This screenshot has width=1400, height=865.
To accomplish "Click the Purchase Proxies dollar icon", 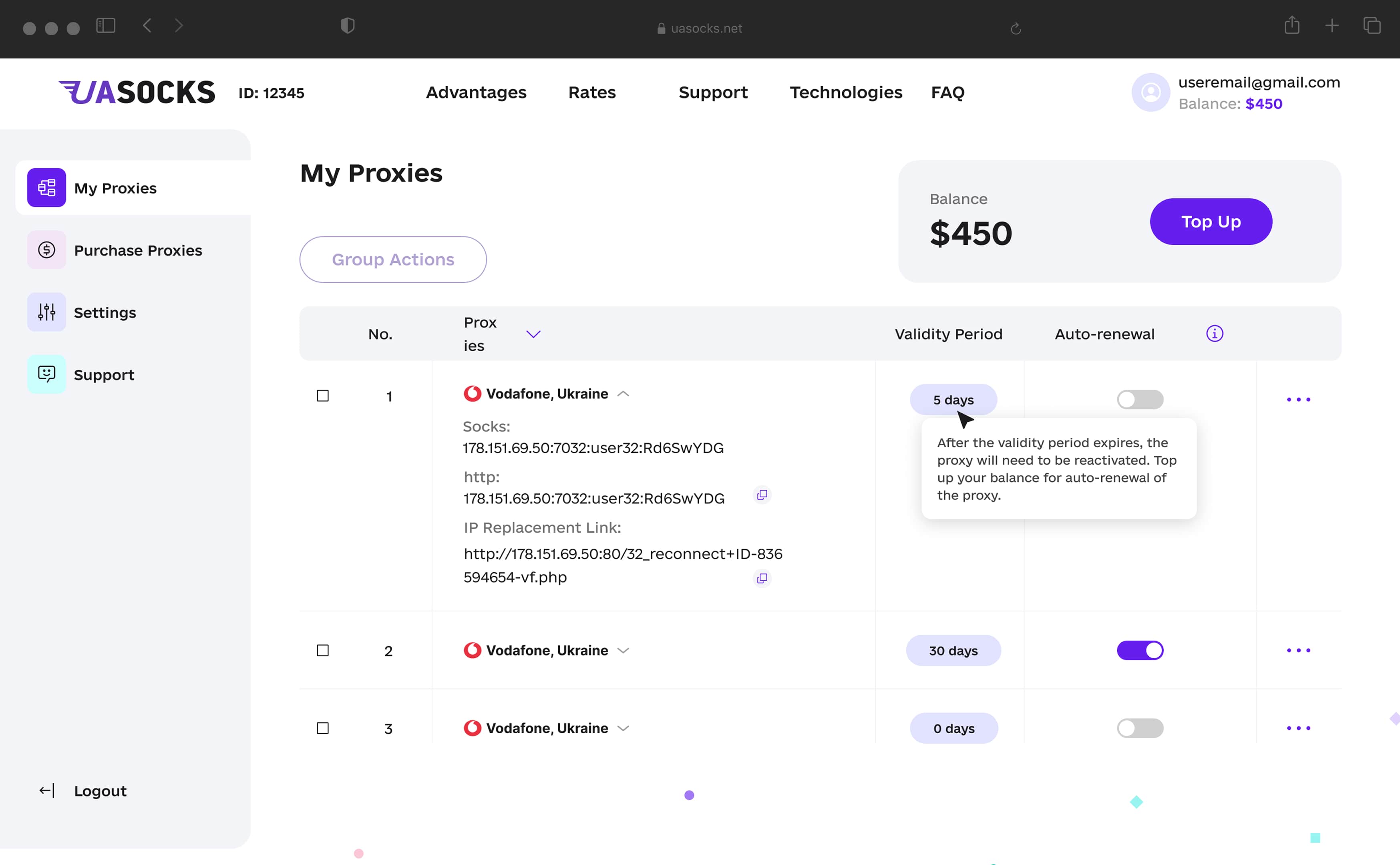I will click(x=47, y=250).
